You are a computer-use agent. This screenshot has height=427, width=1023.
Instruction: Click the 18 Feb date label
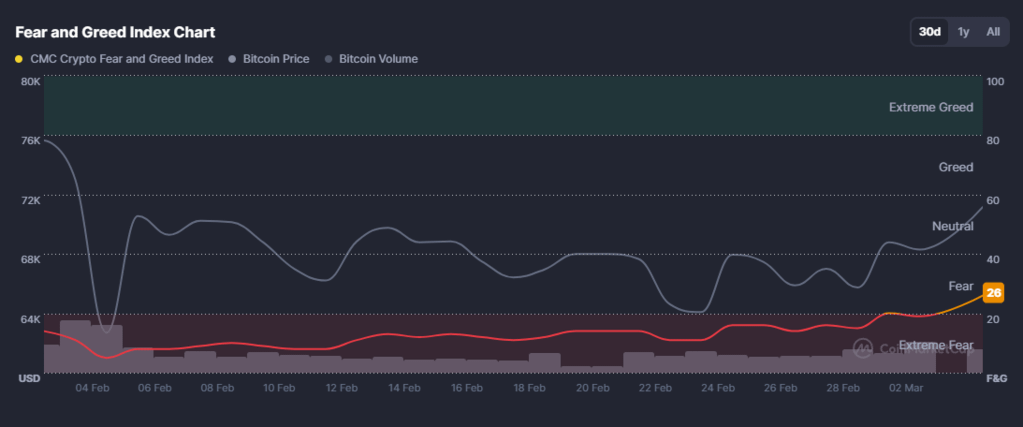tap(530, 388)
